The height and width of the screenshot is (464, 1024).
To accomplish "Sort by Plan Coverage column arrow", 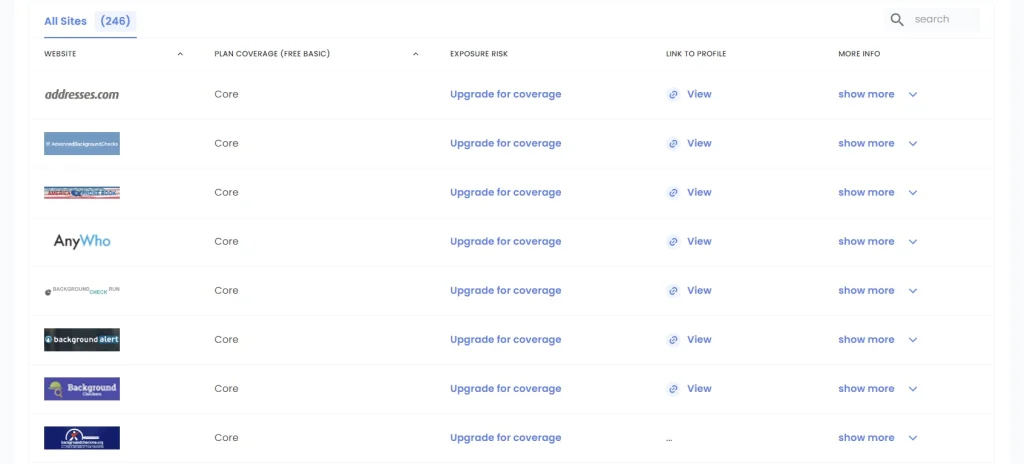I will click(x=416, y=54).
